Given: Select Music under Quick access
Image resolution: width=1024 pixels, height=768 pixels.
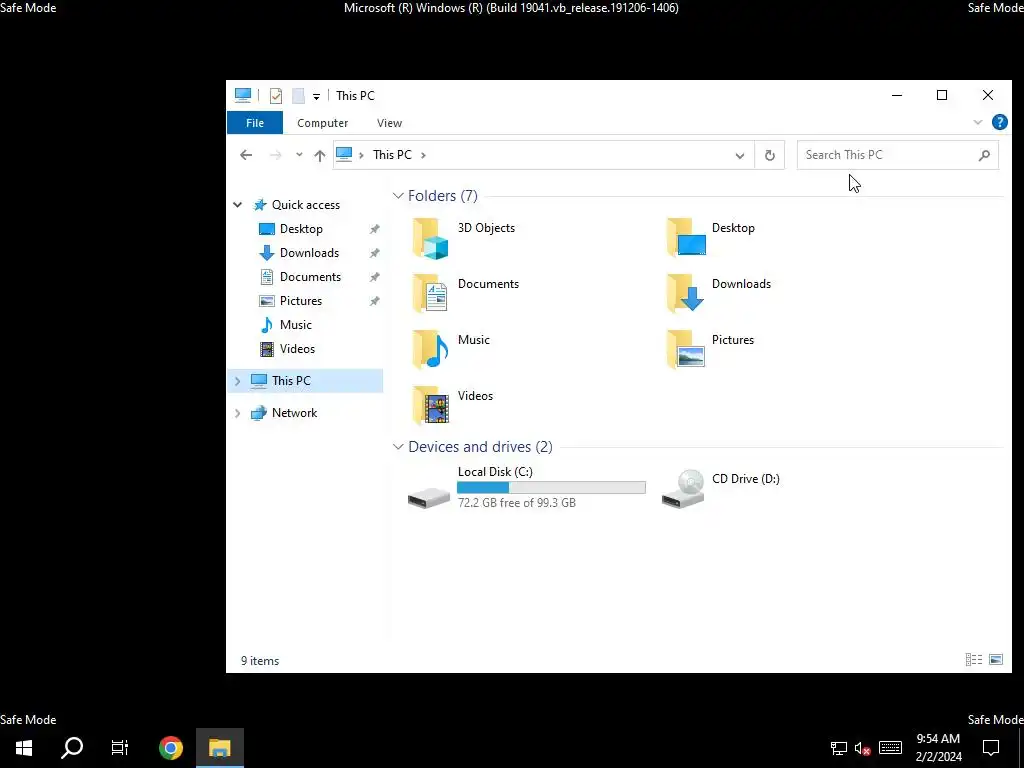Looking at the screenshot, I should pyautogui.click(x=296, y=325).
